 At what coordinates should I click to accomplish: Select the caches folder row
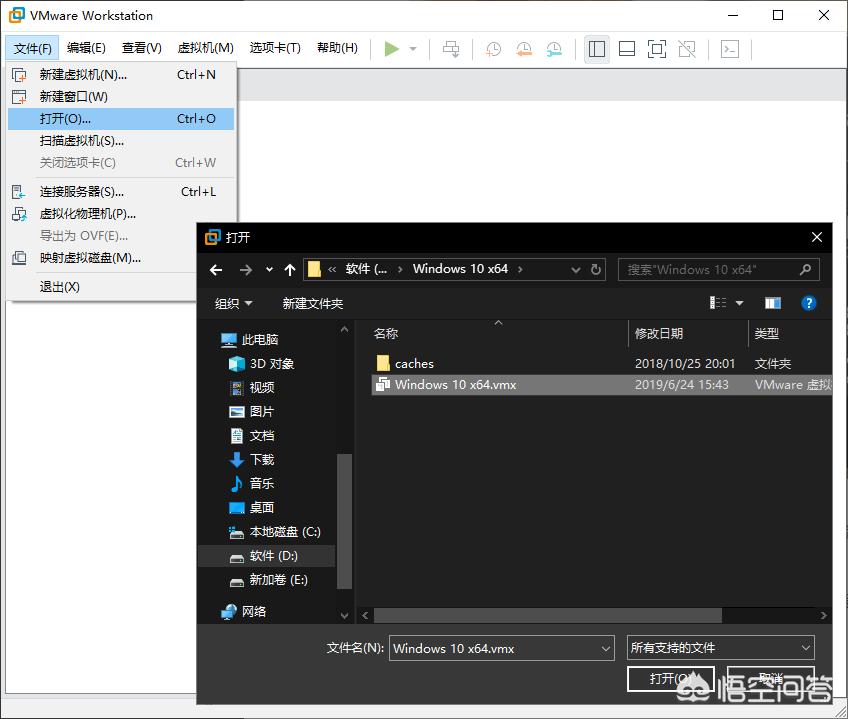point(602,364)
